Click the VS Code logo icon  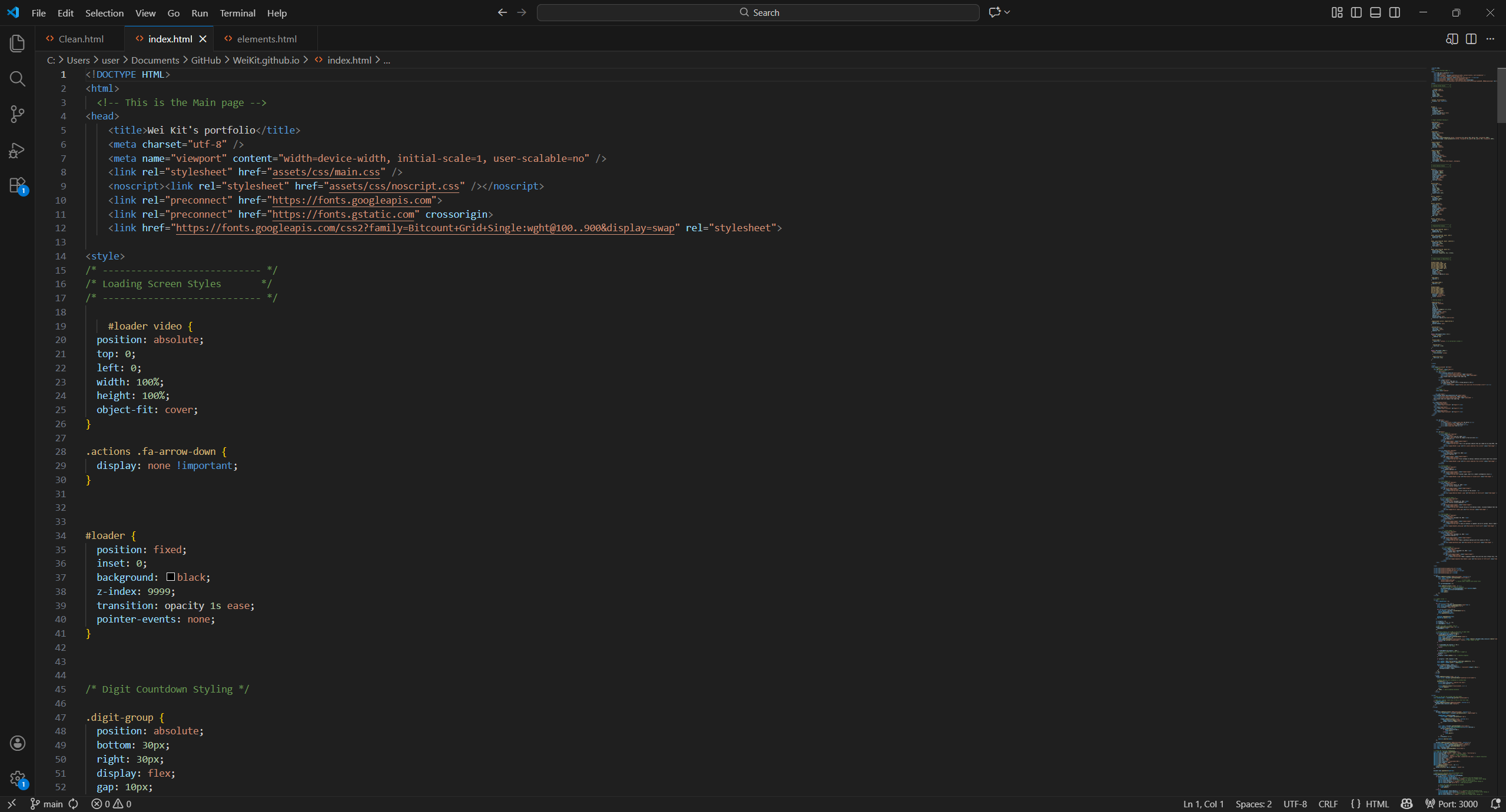point(13,12)
